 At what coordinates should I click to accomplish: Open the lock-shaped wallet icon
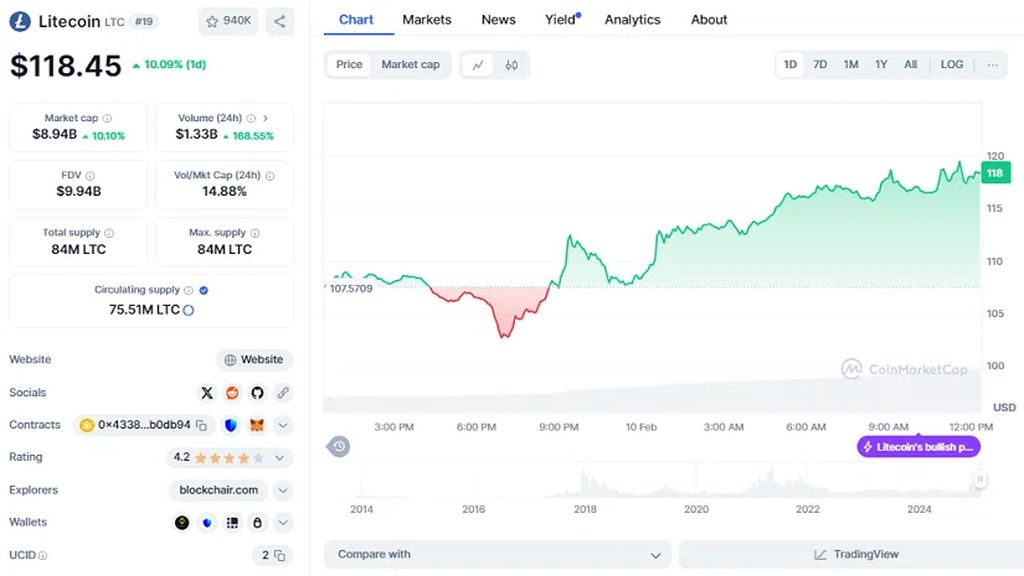pyautogui.click(x=257, y=522)
